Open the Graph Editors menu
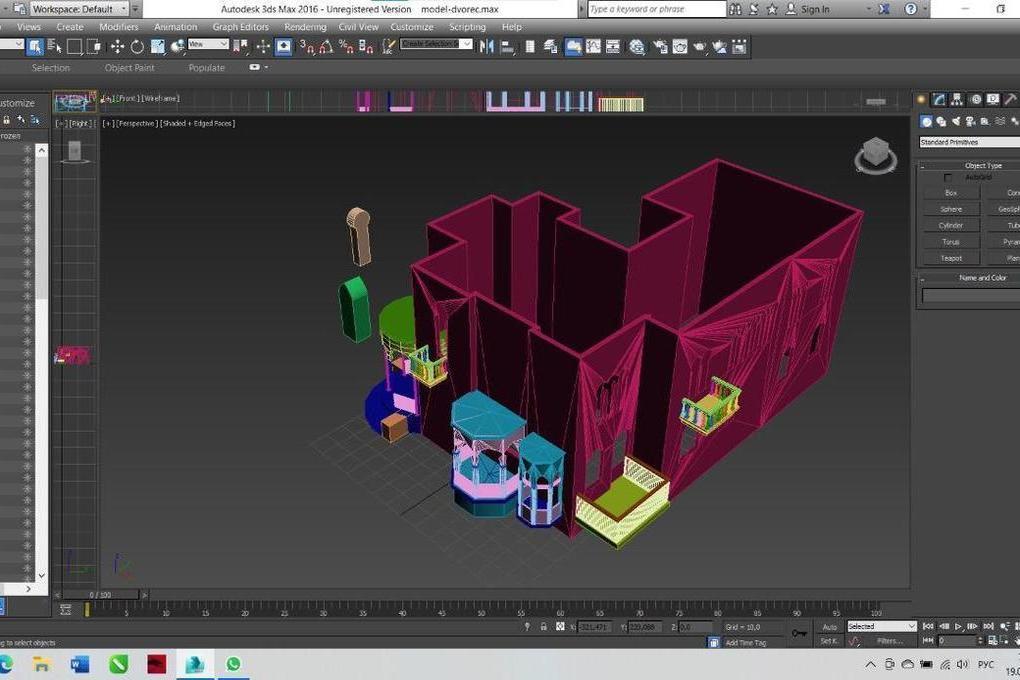1020x680 pixels. pyautogui.click(x=241, y=27)
